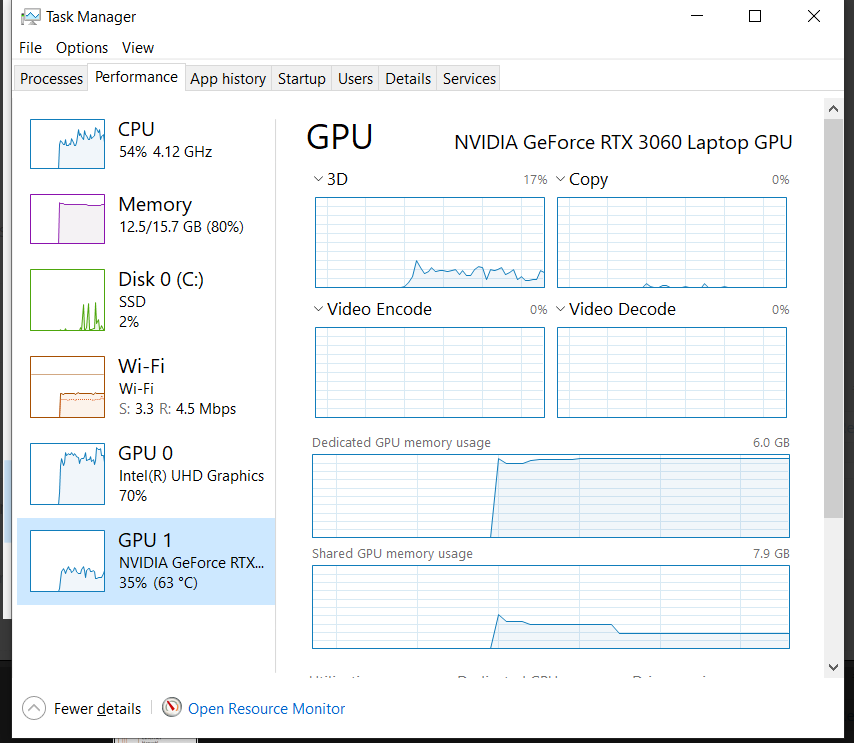This screenshot has width=854, height=743.
Task: Open the Video Encode engine dropdown
Action: click(x=319, y=309)
